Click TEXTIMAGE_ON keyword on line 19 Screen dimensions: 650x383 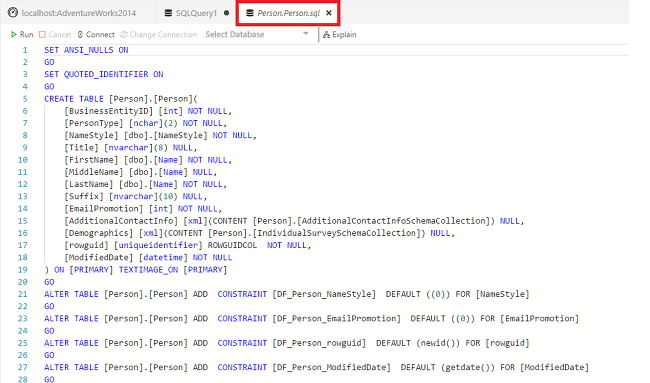[x=148, y=270]
